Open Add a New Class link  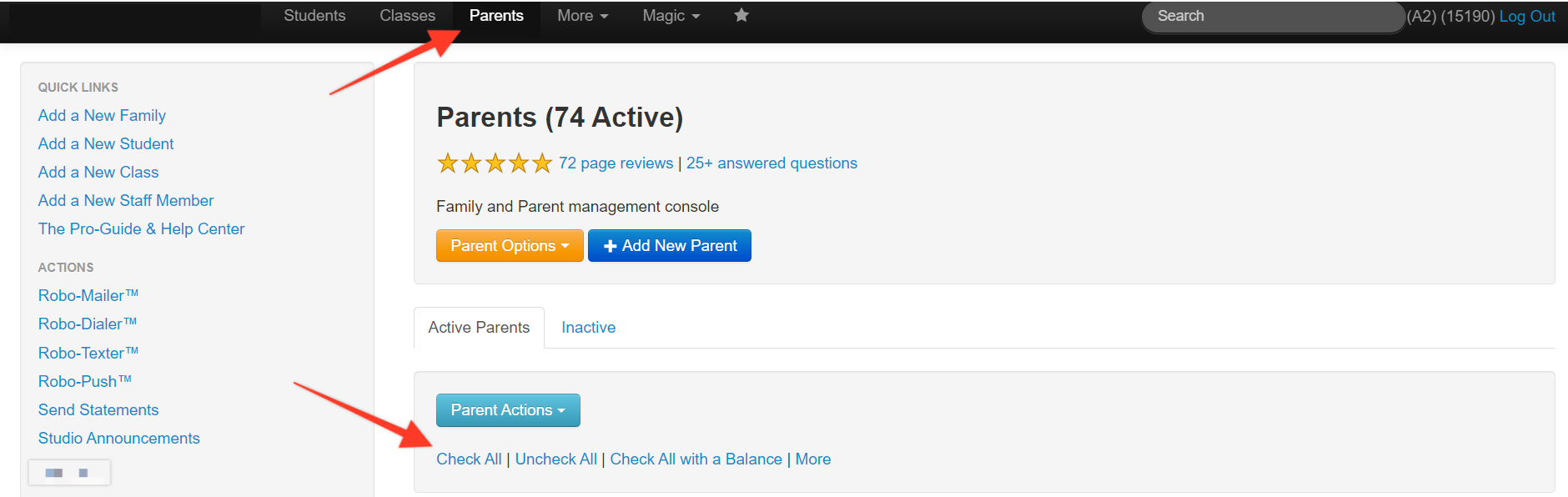[x=98, y=172]
